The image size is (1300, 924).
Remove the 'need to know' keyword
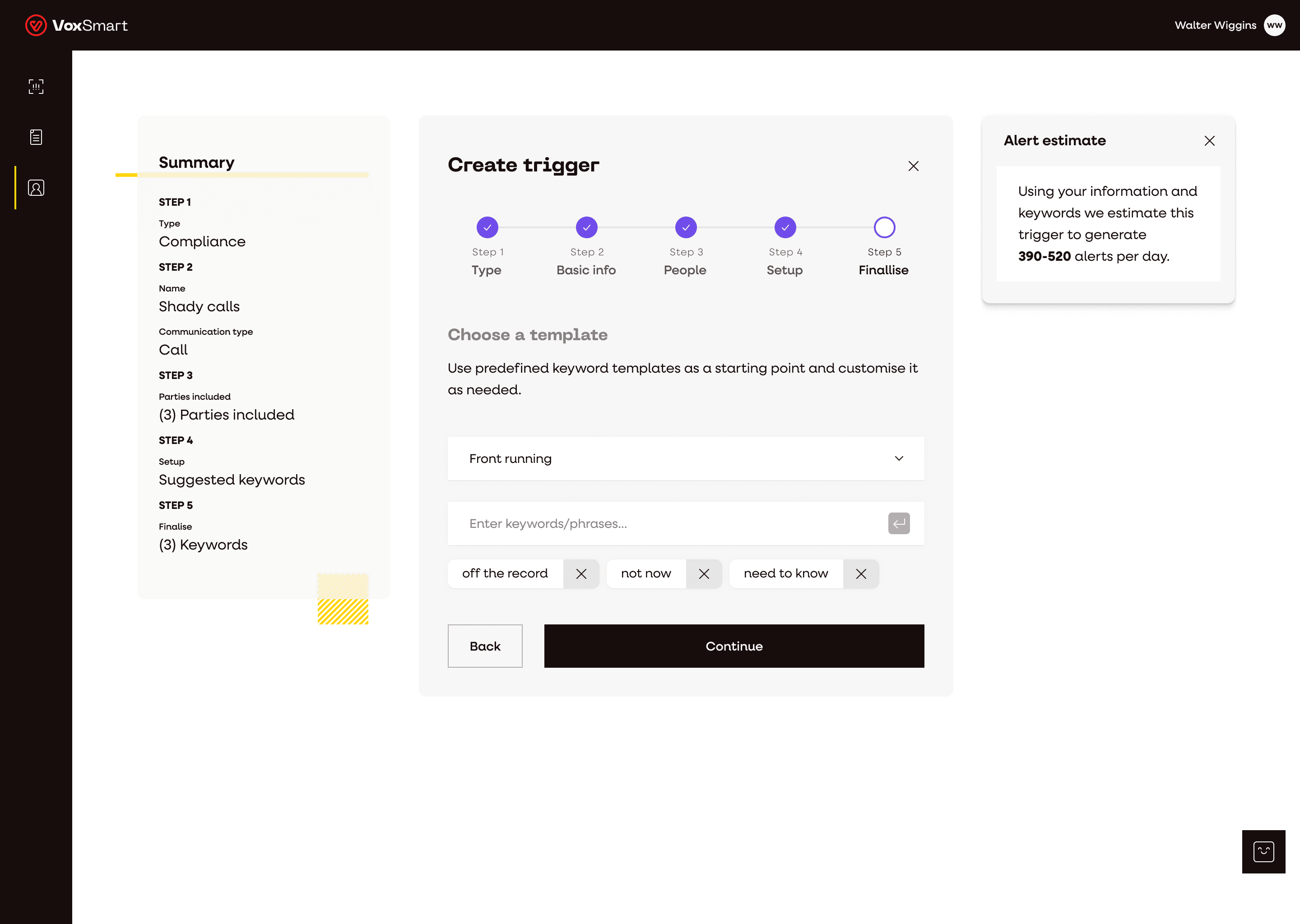[861, 573]
